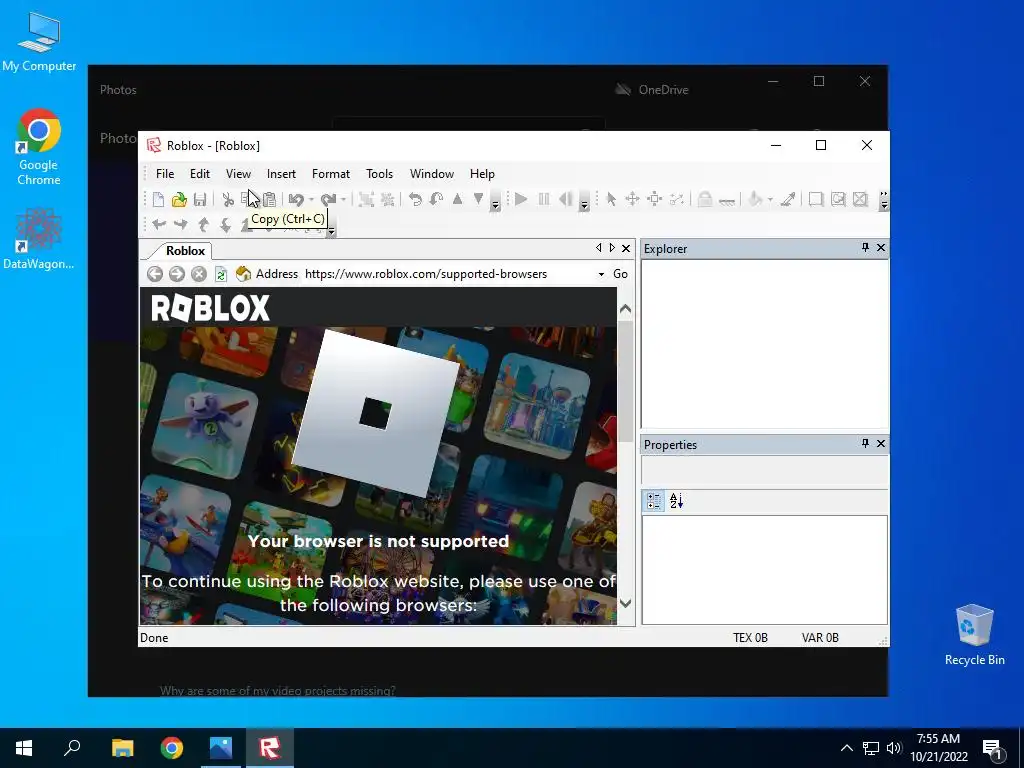The height and width of the screenshot is (768, 1024).
Task: Click the rotate left curved arrow icon
Action: click(x=415, y=199)
